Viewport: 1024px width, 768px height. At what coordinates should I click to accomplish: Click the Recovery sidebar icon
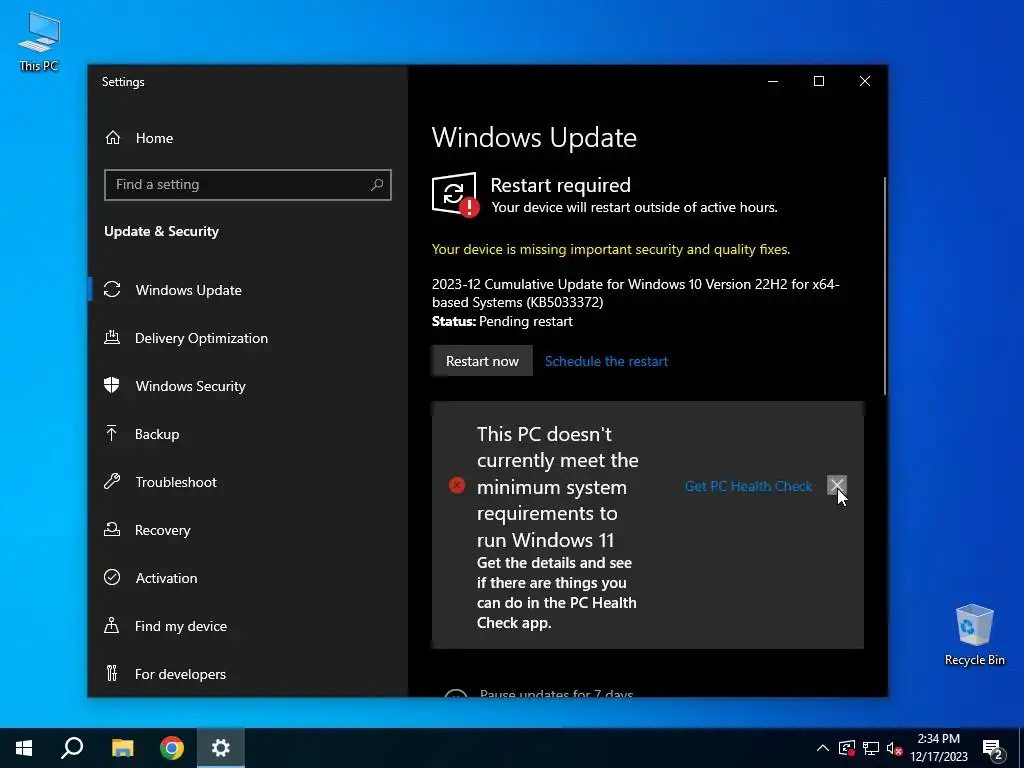tap(112, 530)
